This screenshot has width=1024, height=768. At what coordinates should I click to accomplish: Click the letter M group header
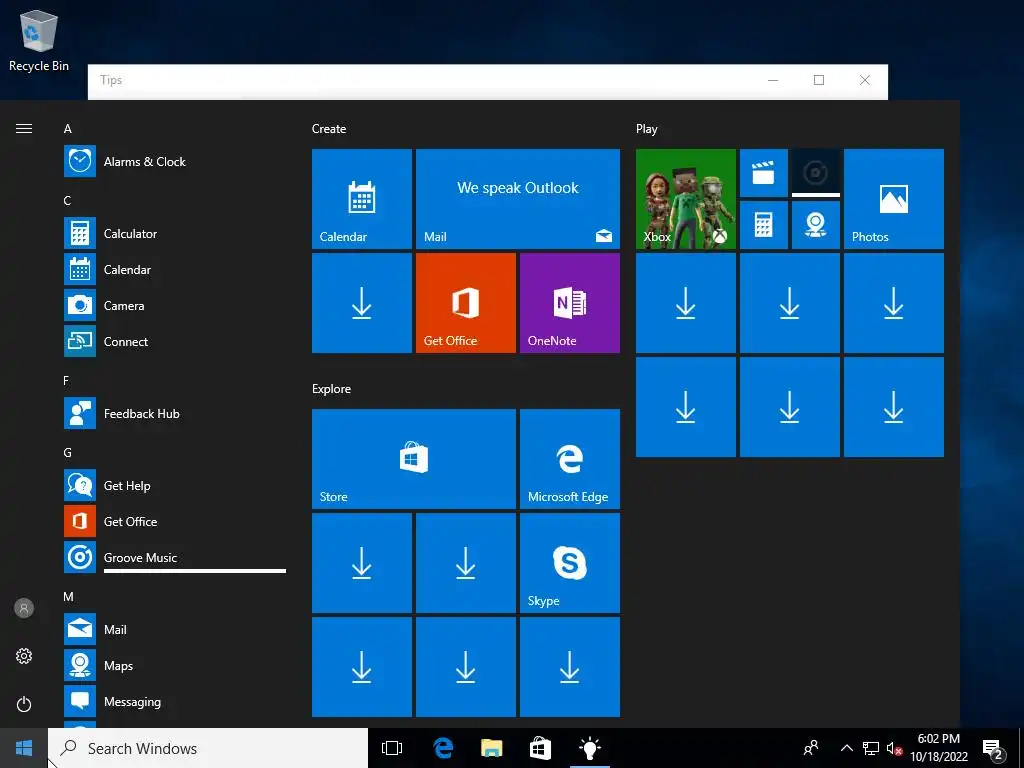click(69, 596)
